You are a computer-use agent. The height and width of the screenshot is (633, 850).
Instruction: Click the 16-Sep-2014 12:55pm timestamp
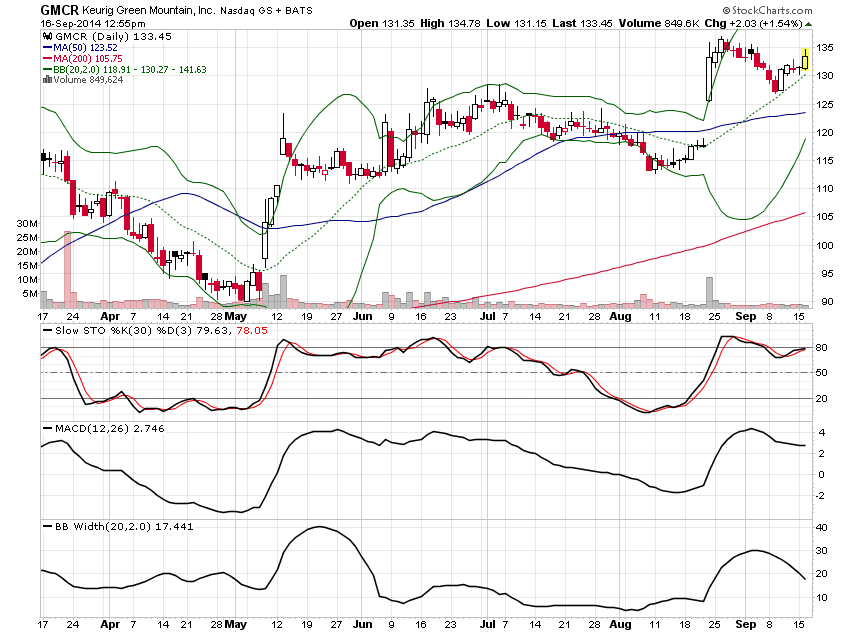[93, 23]
